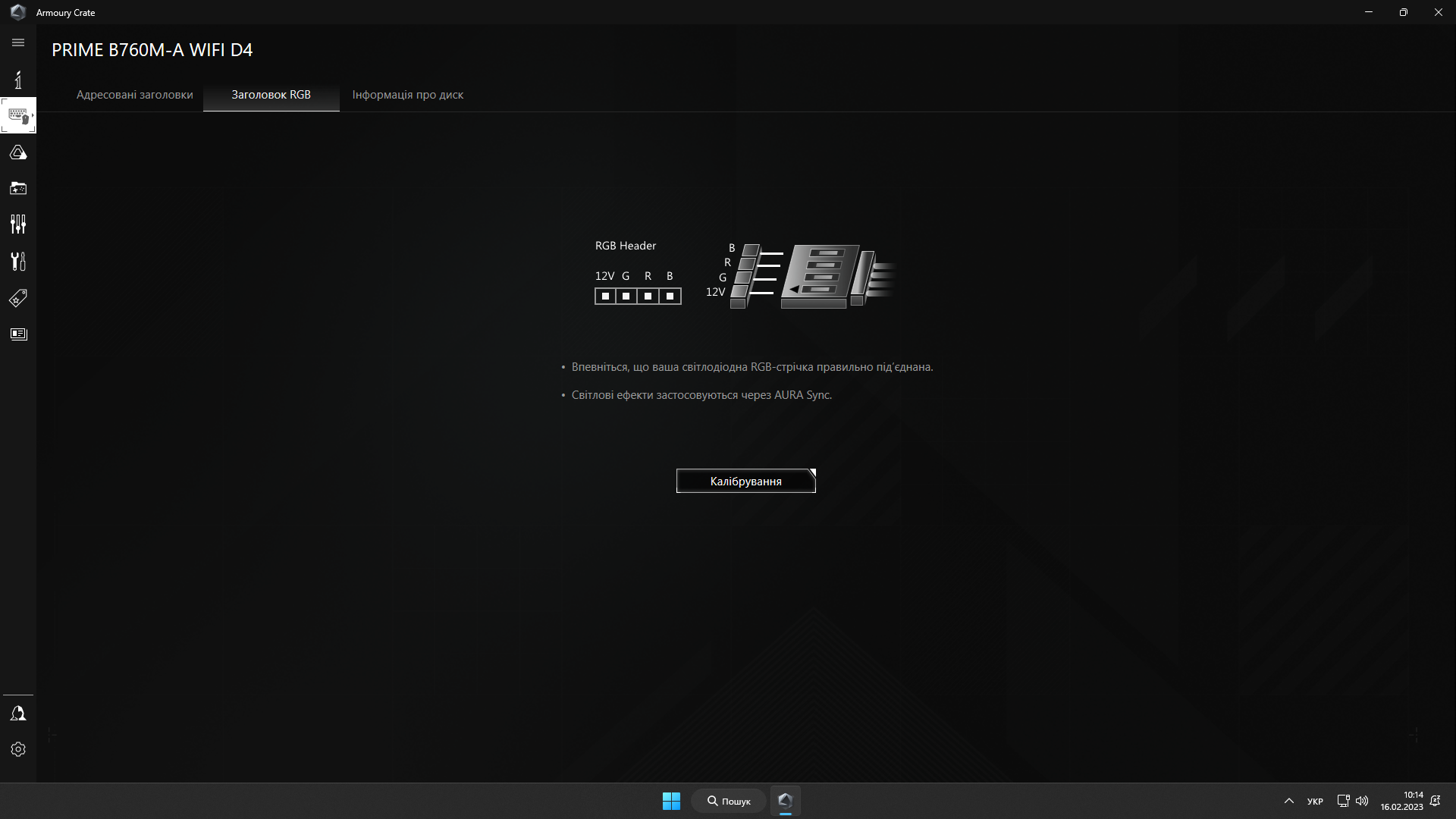This screenshot has height=819, width=1456.
Task: Open the Windows notification center icon
Action: pos(1435,801)
